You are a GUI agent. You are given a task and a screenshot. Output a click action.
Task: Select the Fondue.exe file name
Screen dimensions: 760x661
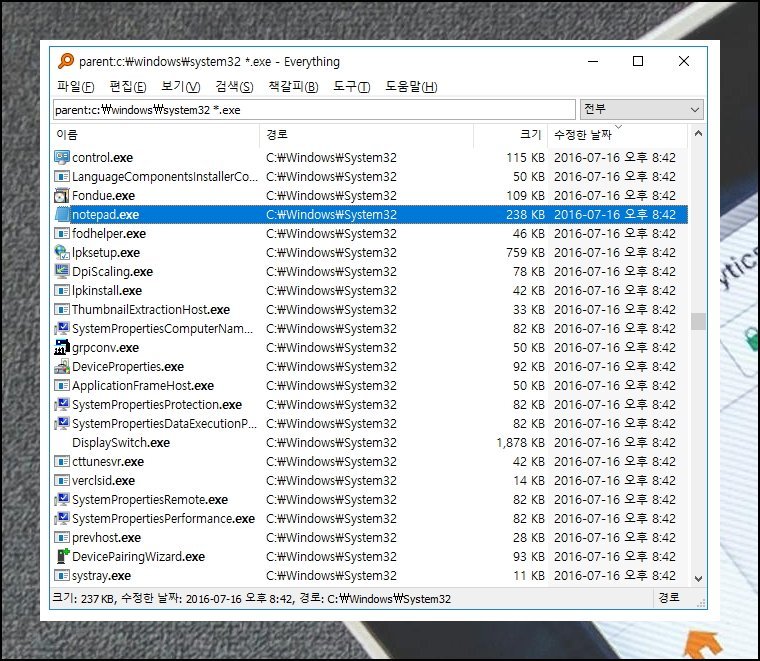click(x=103, y=195)
